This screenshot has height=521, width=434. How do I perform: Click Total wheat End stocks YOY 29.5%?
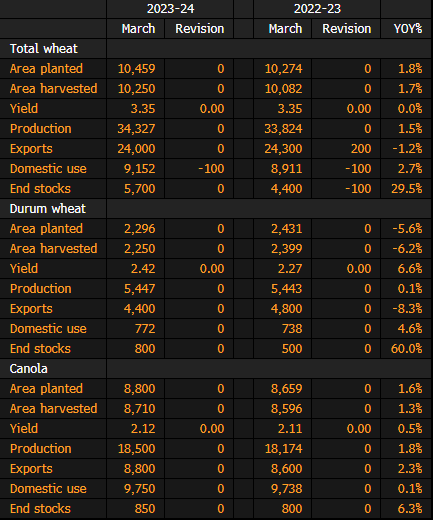pyautogui.click(x=407, y=189)
